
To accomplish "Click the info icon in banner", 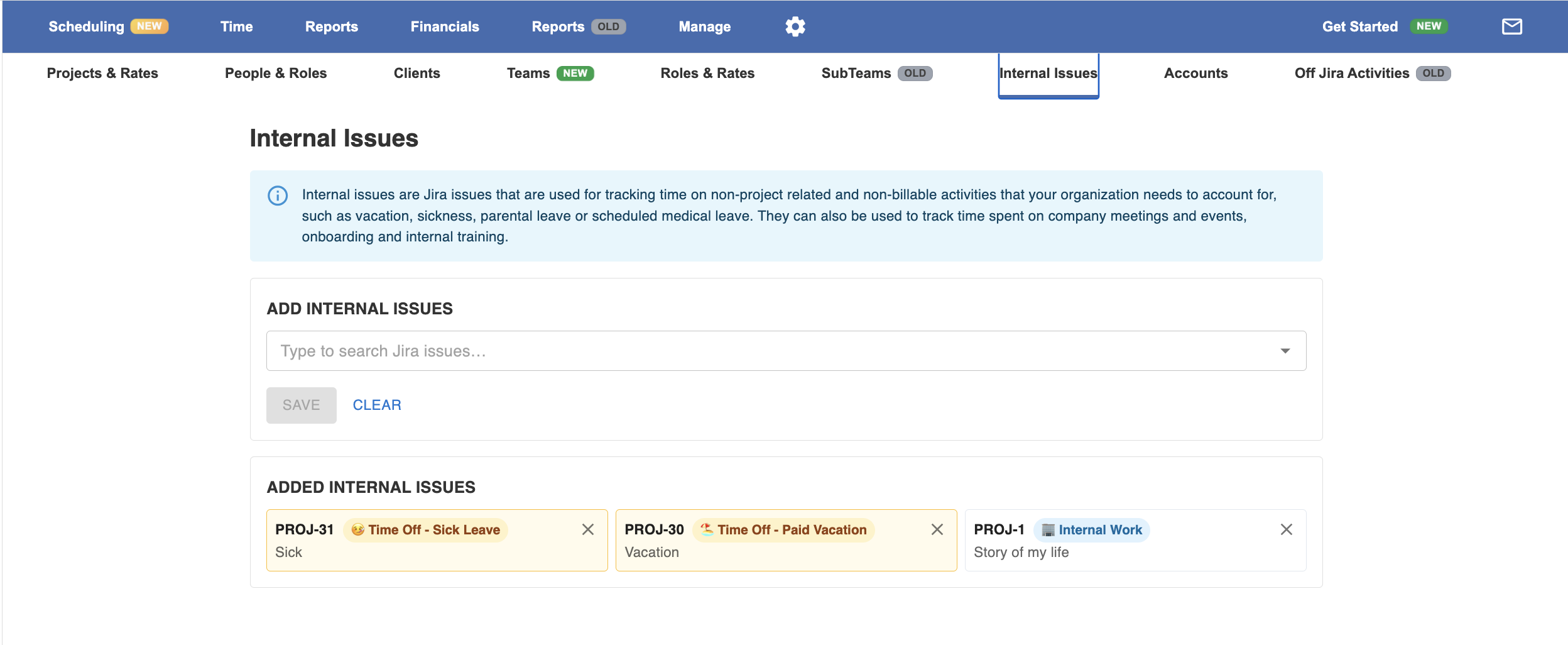I will coord(278,196).
